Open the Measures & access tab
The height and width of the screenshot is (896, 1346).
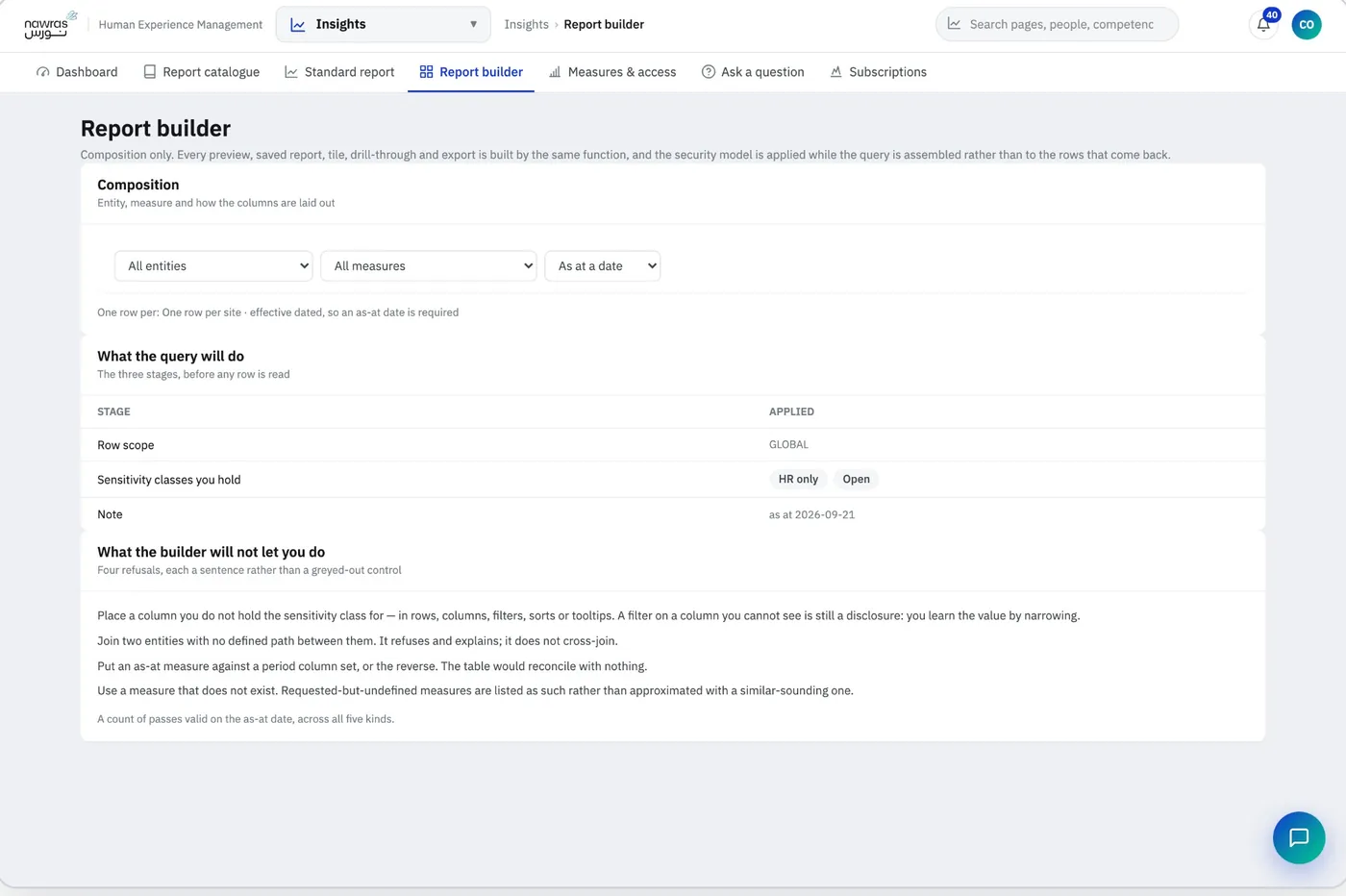[612, 72]
